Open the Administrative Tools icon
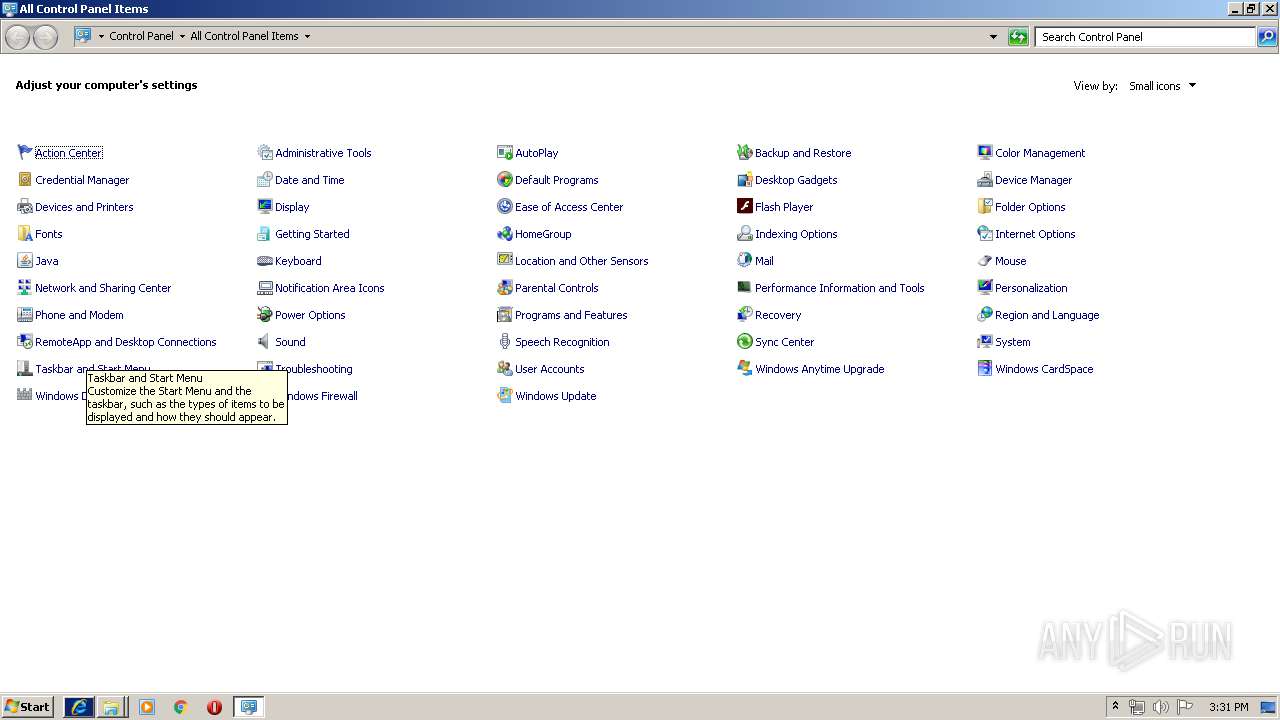The width and height of the screenshot is (1280, 720). point(265,153)
